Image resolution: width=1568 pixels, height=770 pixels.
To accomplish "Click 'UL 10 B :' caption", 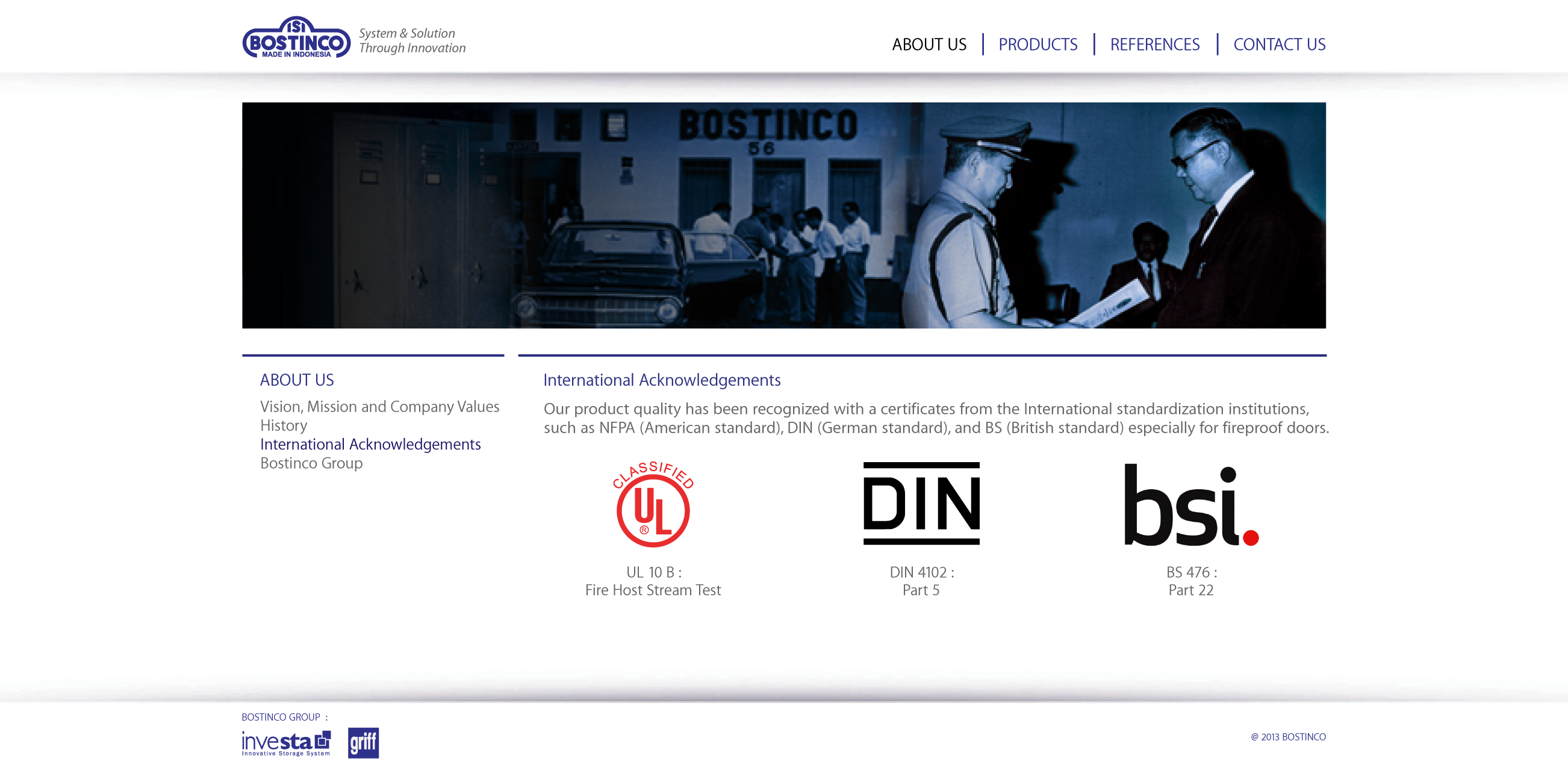I will 655,572.
